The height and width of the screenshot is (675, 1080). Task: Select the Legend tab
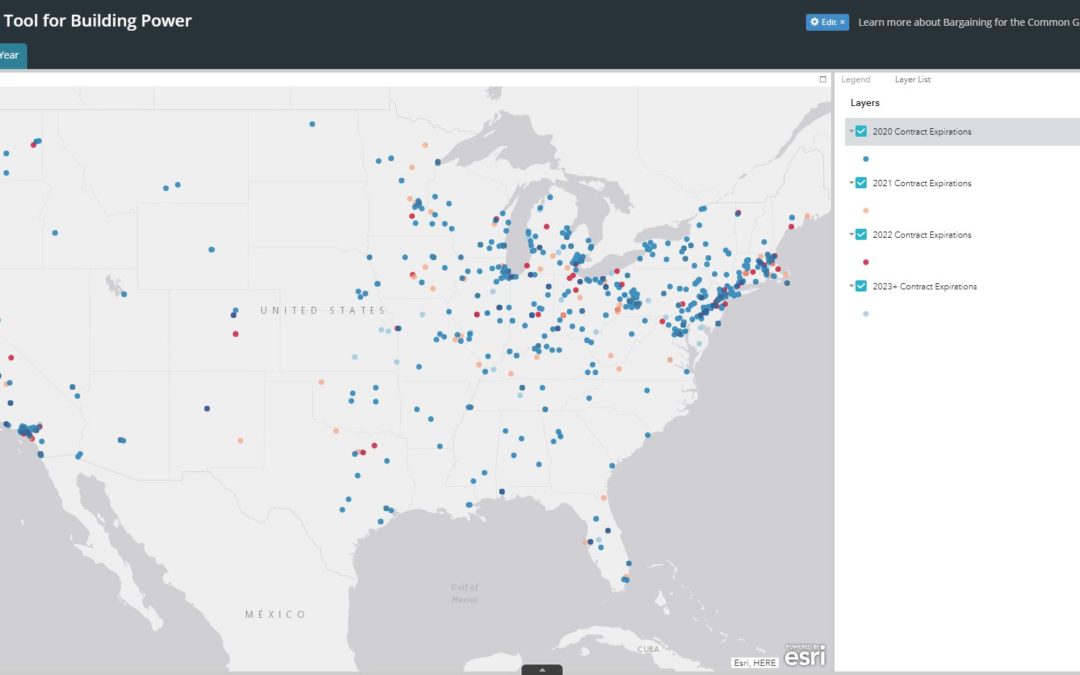[x=856, y=79]
